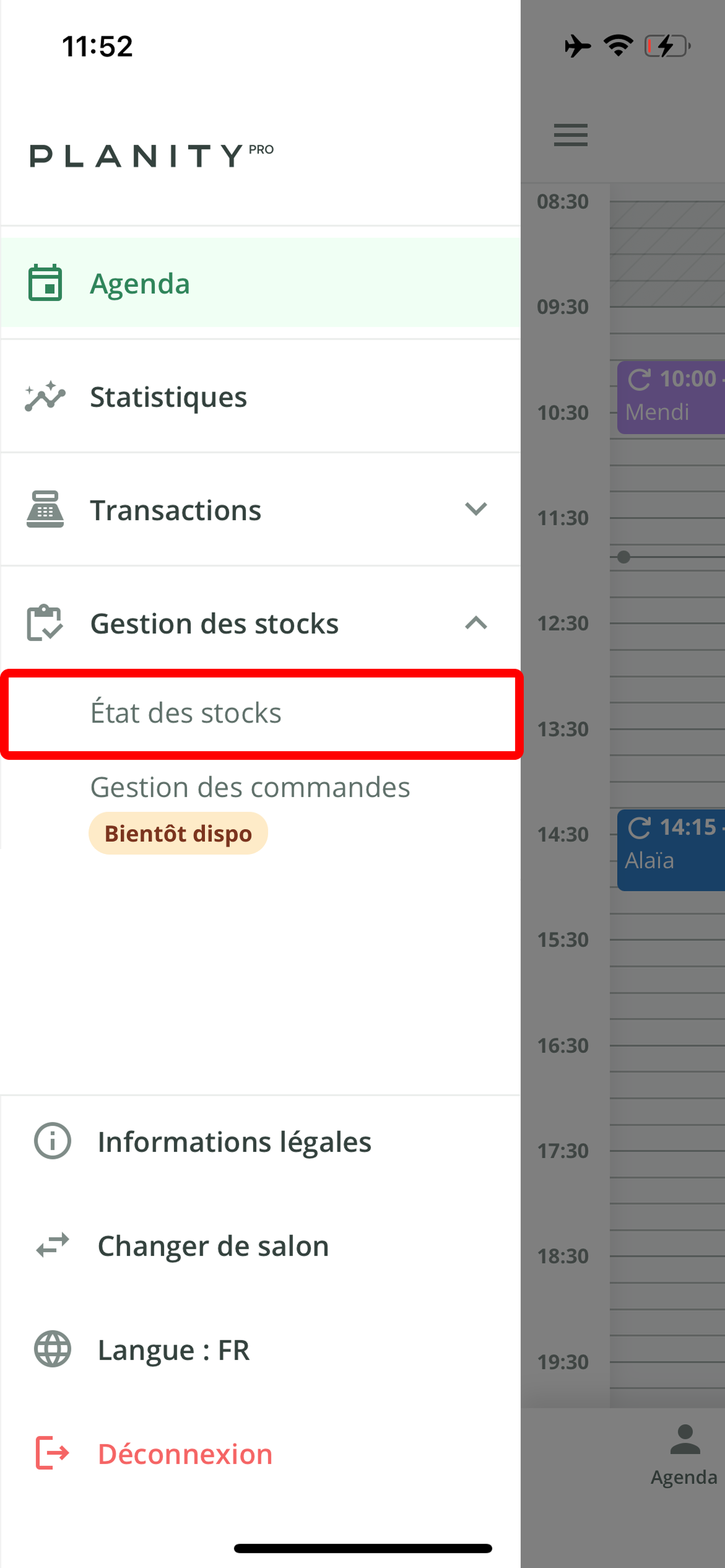This screenshot has width=725, height=1568.
Task: Click the Agenda calendar icon
Action: 45,283
